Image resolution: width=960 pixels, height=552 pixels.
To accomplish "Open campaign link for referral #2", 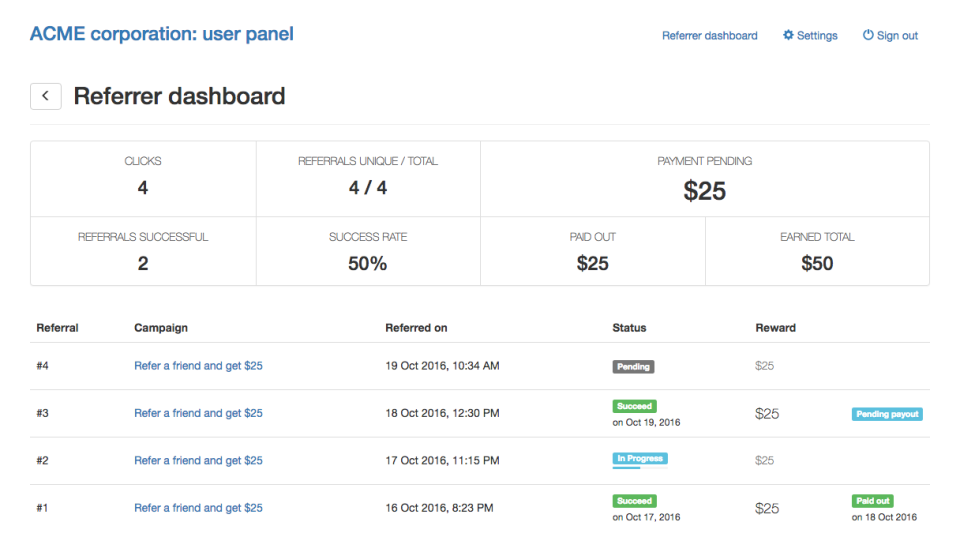I will click(198, 460).
